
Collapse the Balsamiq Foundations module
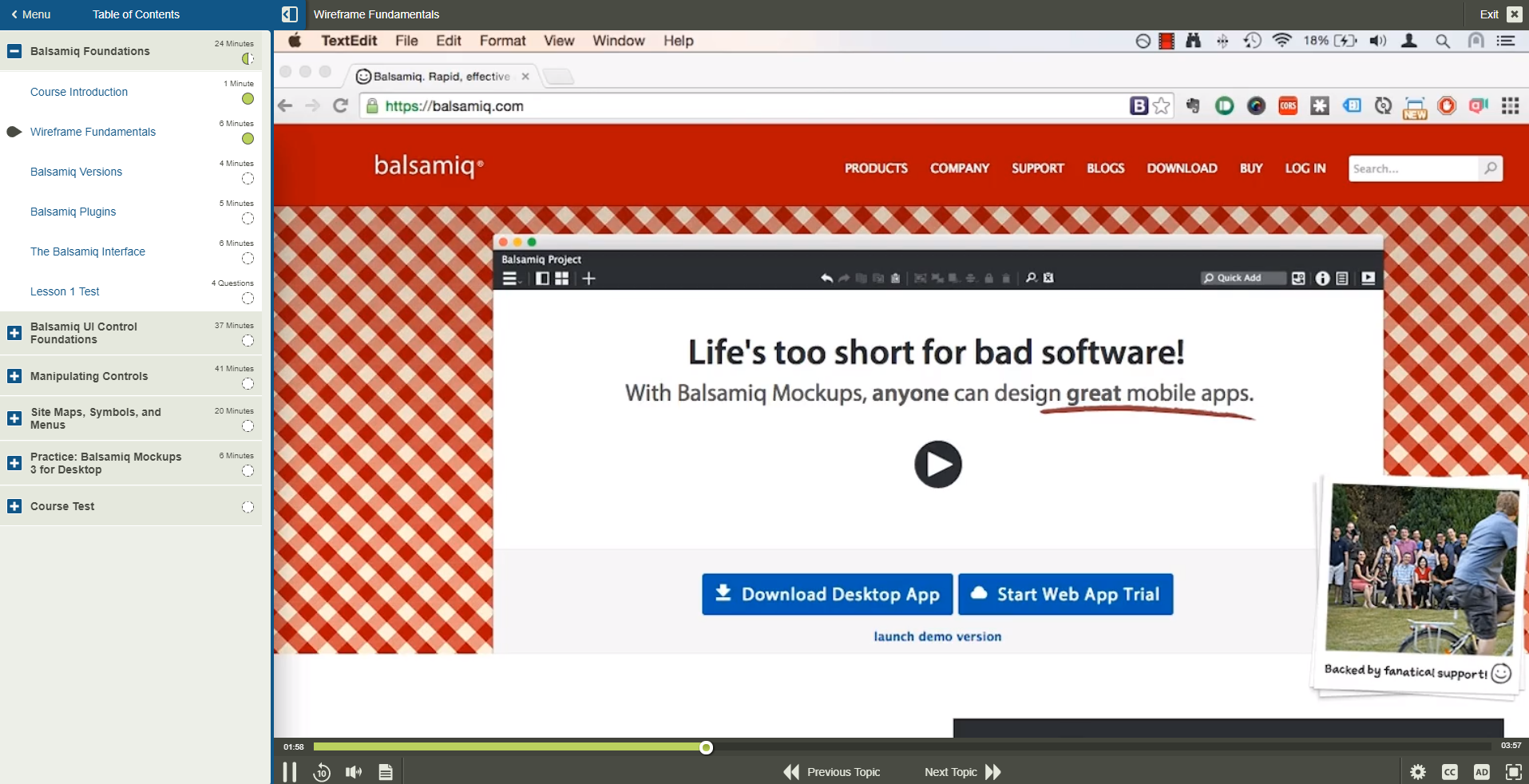coord(14,51)
